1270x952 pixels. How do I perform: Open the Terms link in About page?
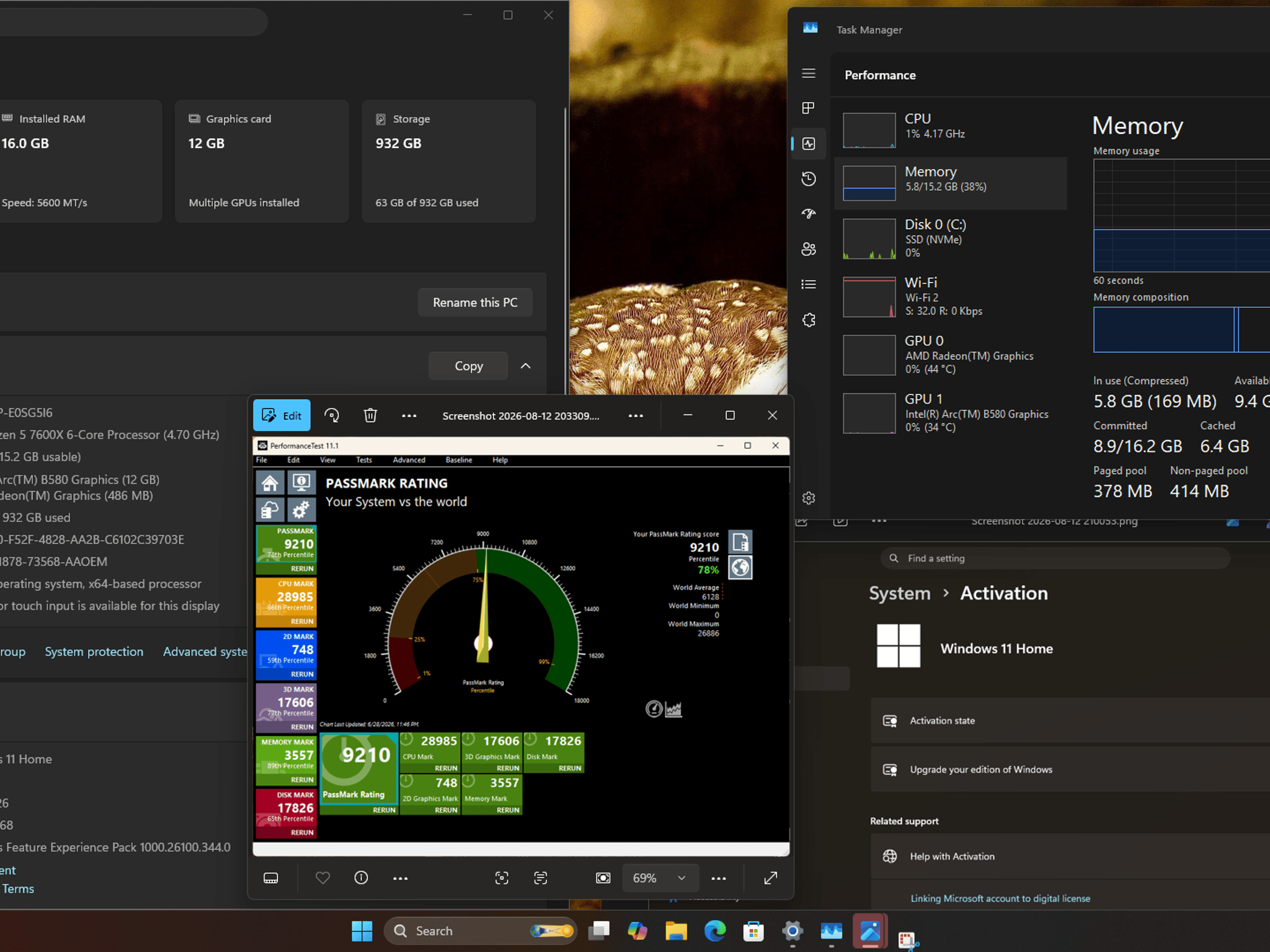[x=18, y=888]
